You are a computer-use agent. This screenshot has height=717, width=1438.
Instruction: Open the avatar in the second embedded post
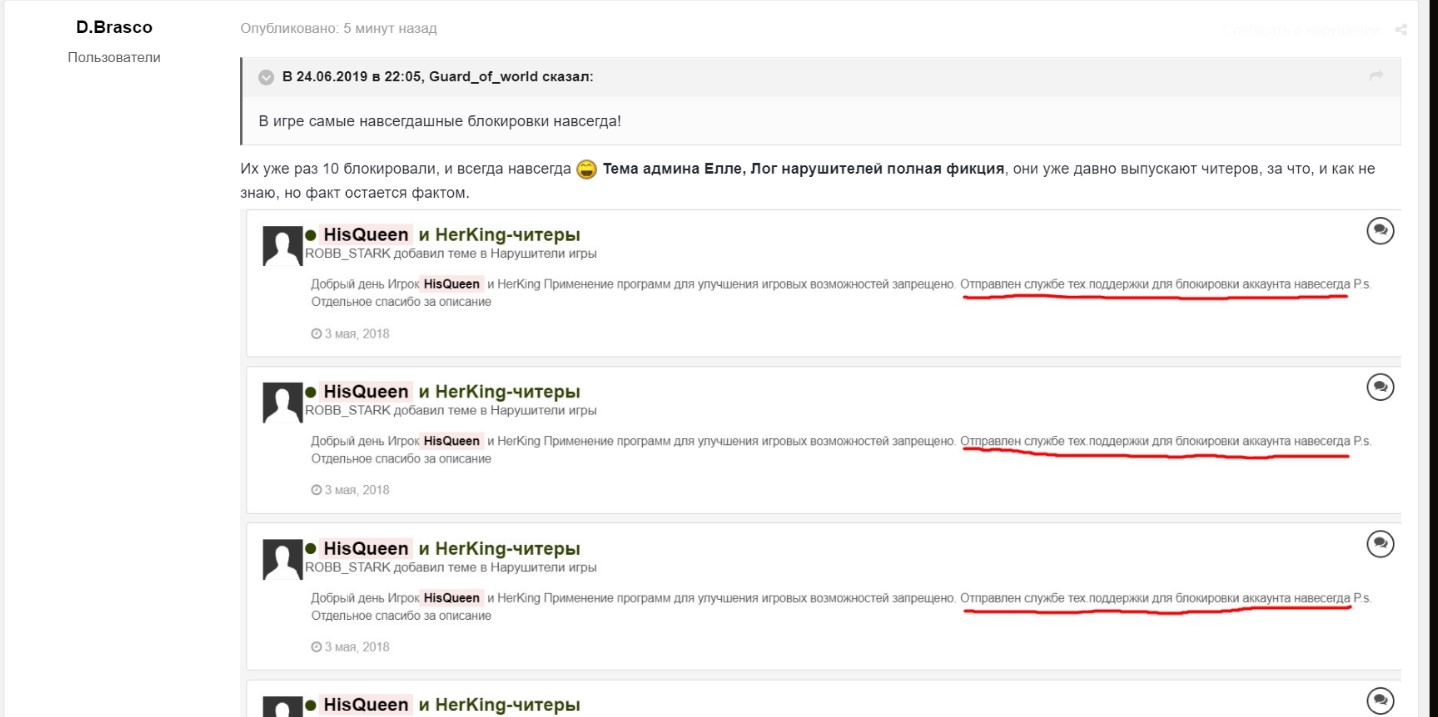pos(282,402)
